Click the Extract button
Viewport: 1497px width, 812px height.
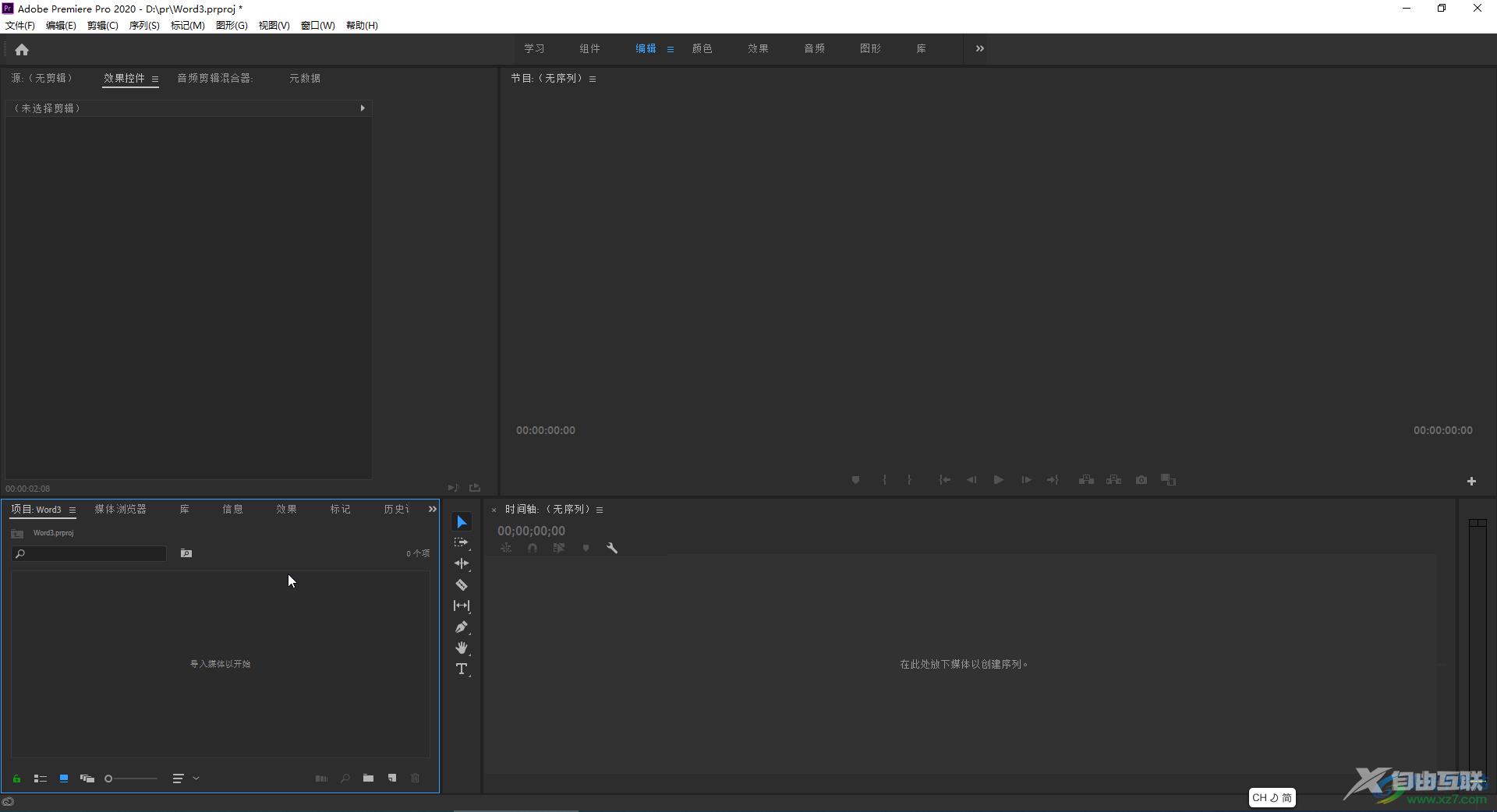[1113, 480]
